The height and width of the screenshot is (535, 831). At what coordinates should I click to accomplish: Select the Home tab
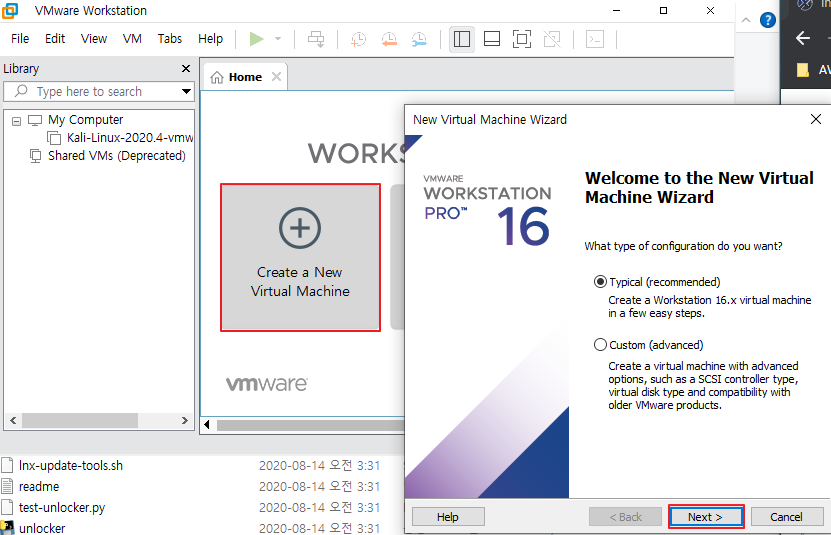click(x=245, y=77)
